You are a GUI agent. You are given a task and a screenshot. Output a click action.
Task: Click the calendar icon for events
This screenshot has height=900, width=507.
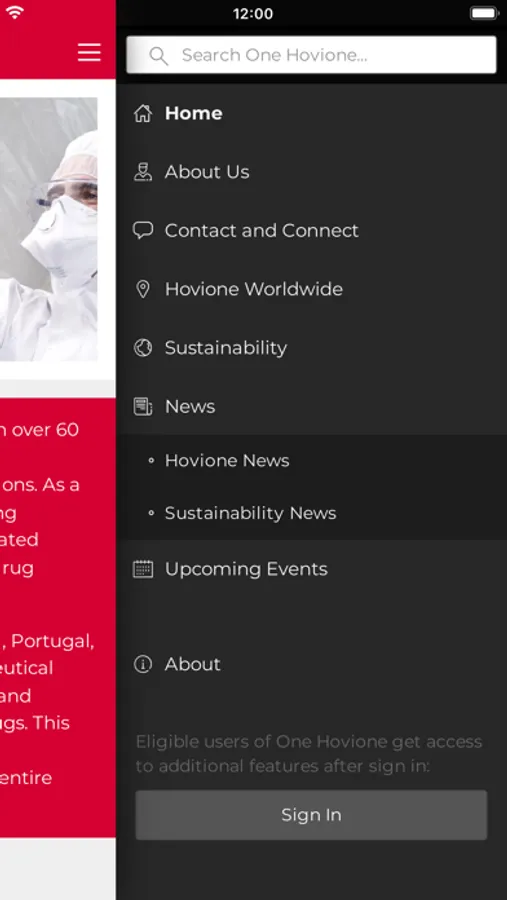(143, 569)
